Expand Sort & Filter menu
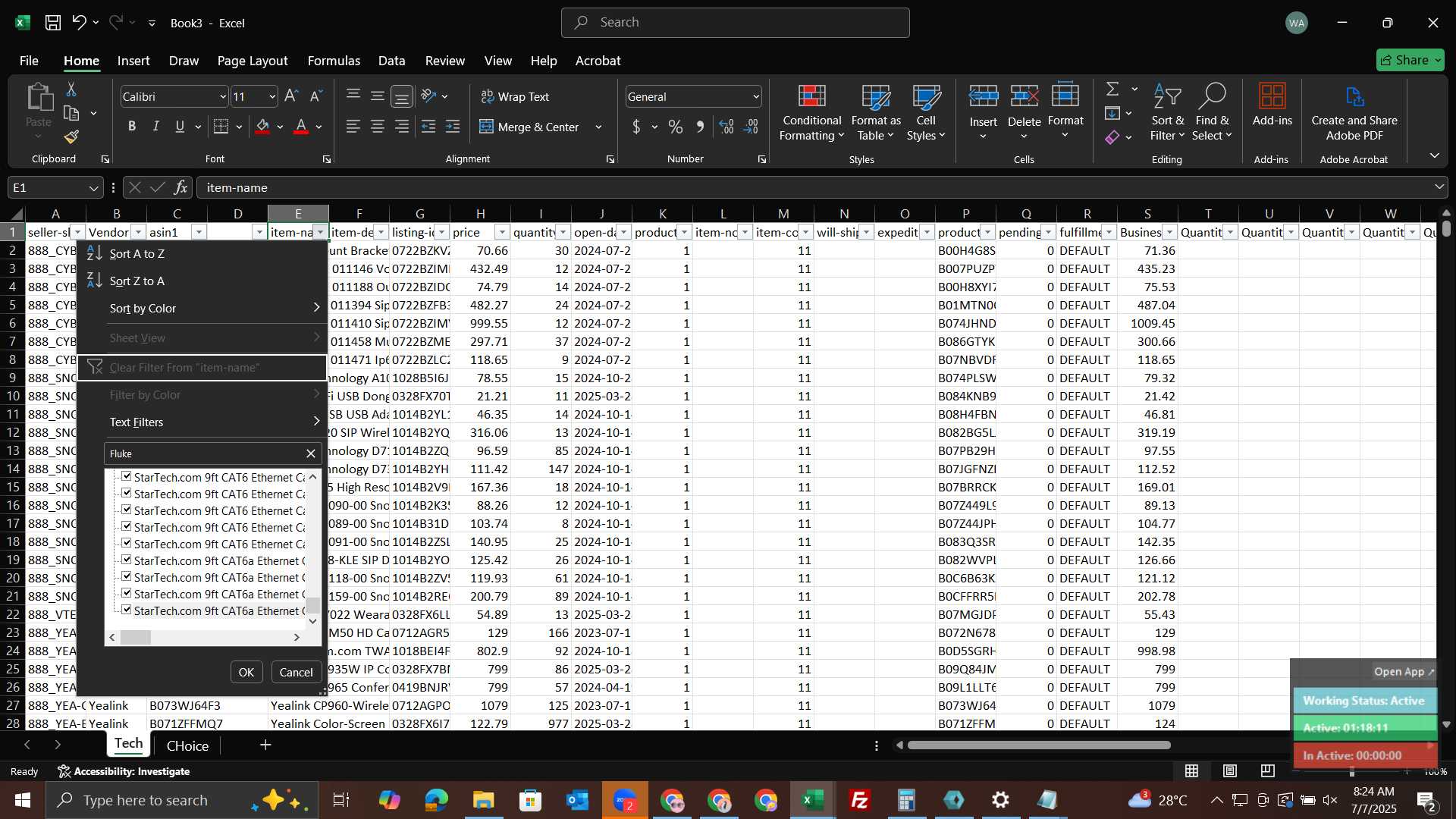This screenshot has height=819, width=1456. [x=1166, y=111]
